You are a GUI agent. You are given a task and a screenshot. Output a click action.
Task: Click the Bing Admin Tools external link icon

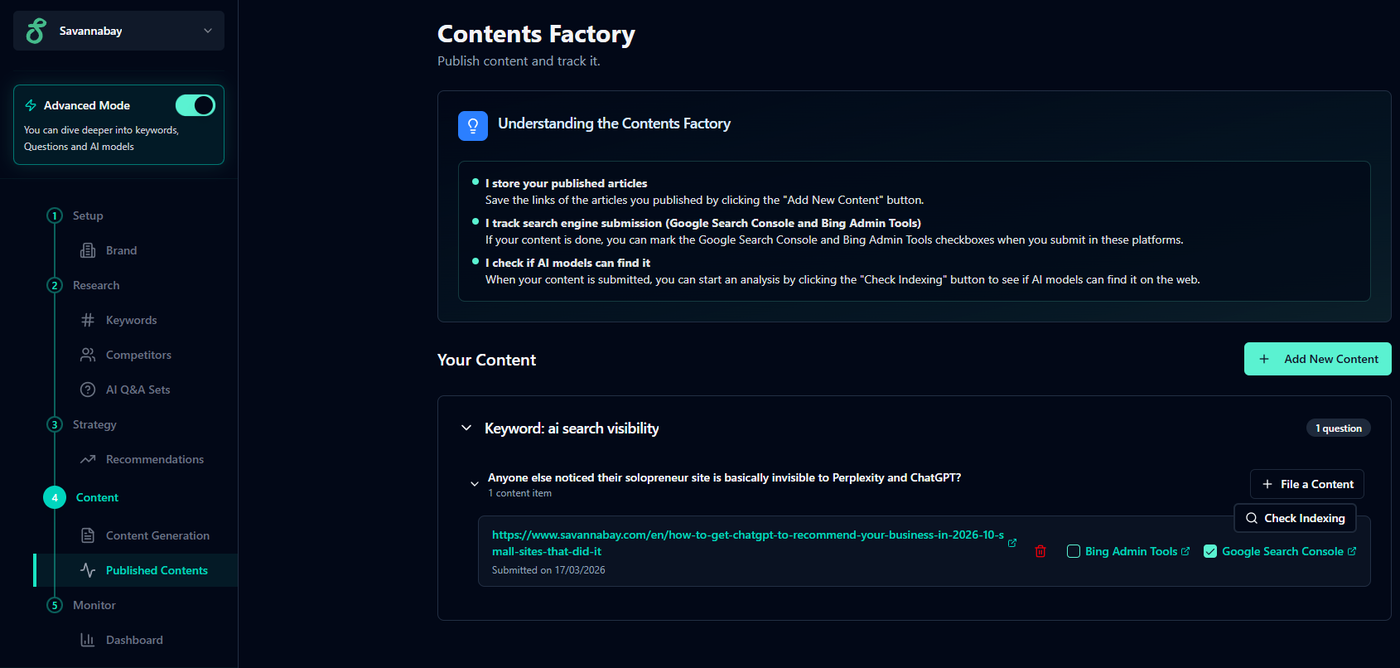(x=1186, y=551)
